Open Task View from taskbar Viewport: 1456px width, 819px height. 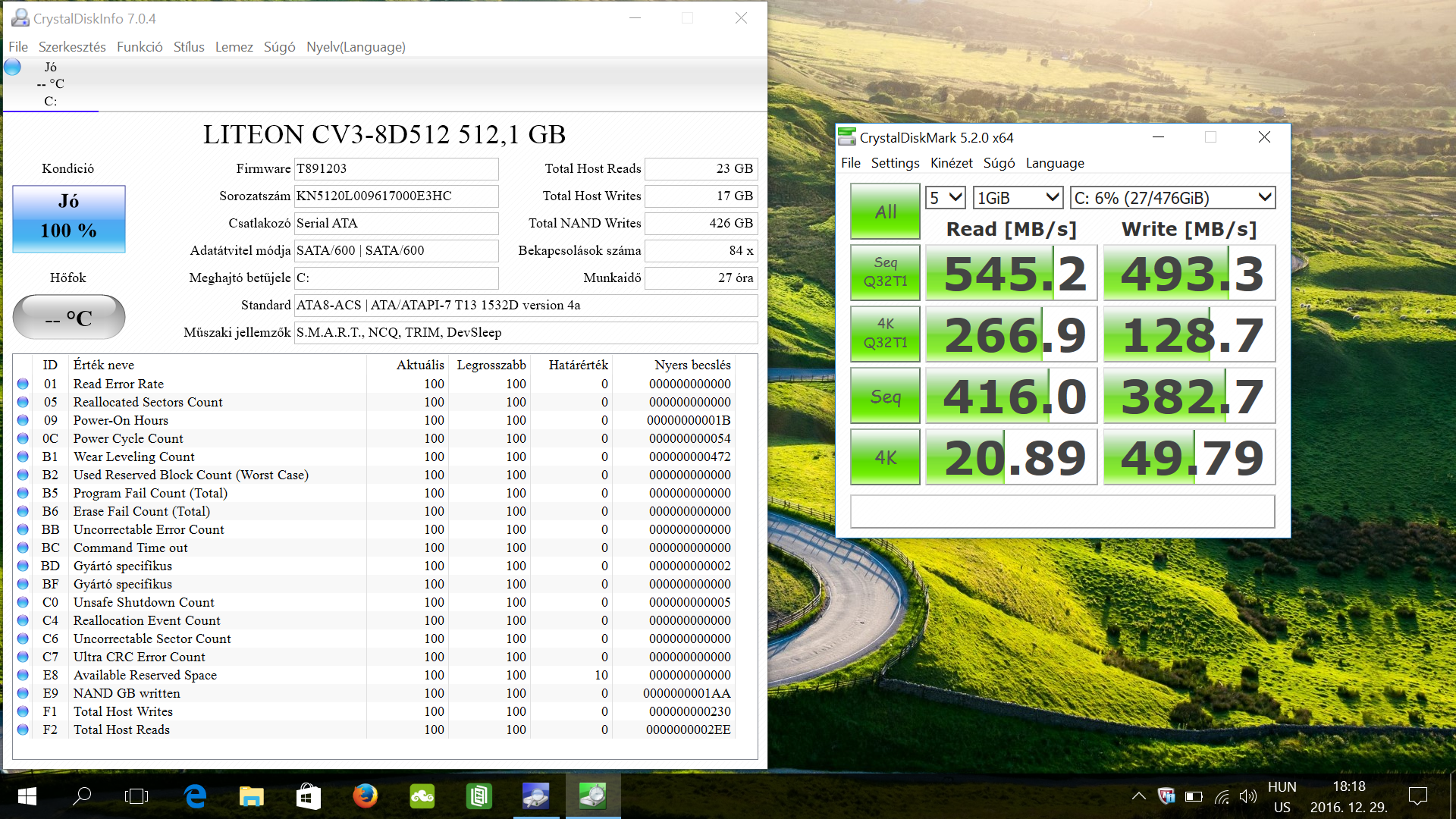tap(136, 795)
